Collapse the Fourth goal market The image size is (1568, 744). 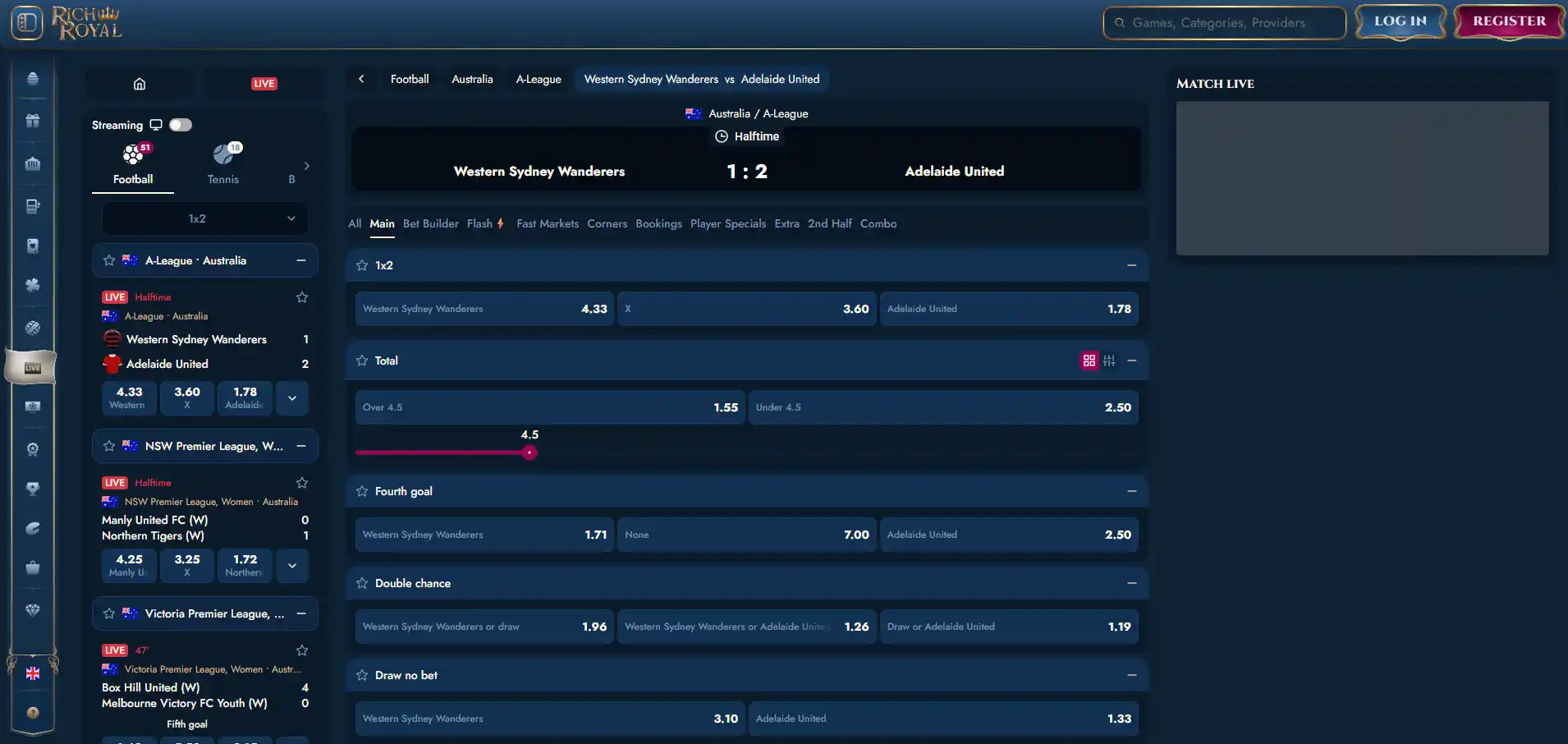[1132, 491]
